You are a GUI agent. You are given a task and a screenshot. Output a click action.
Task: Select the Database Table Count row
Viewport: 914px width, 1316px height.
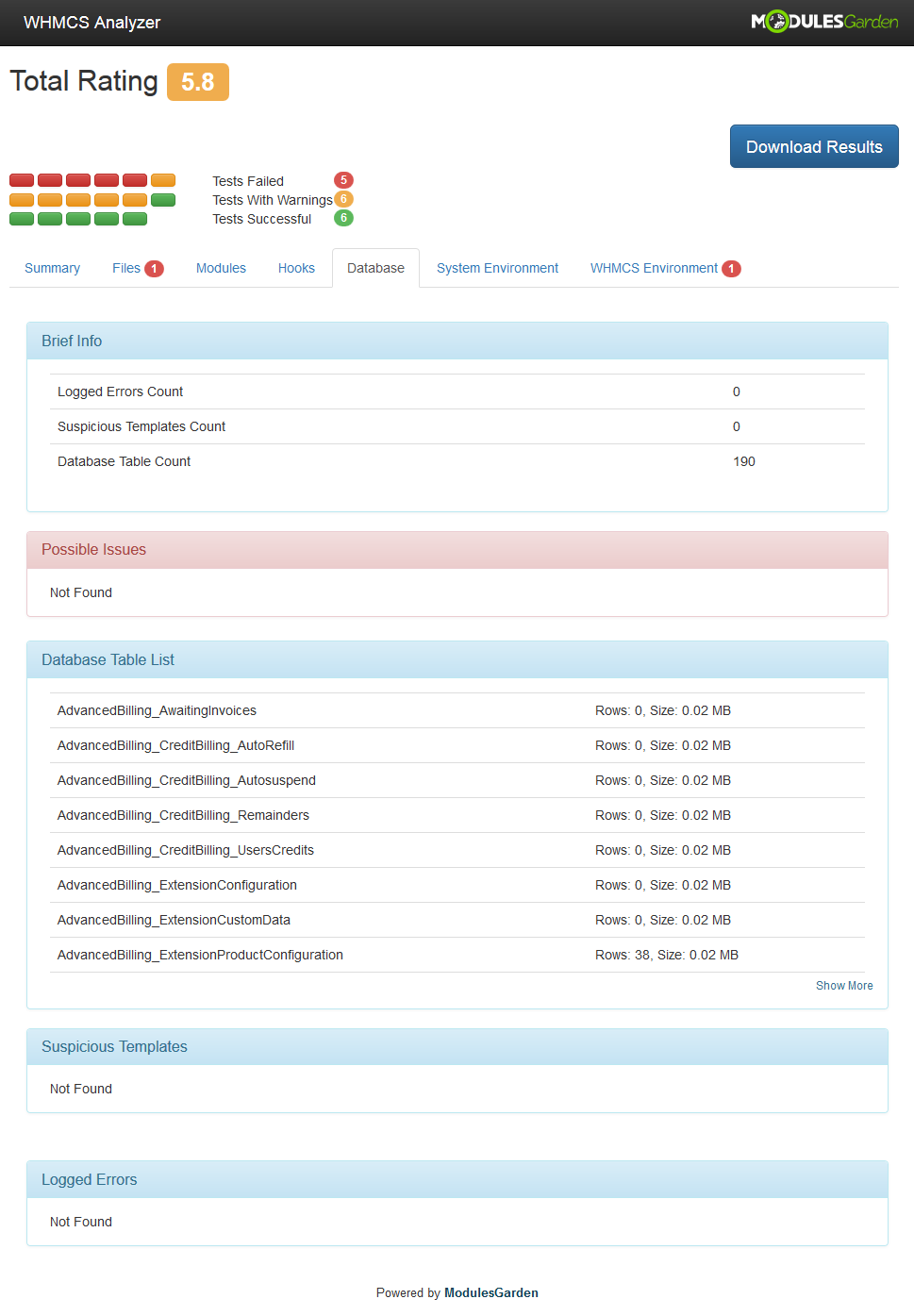tap(457, 461)
